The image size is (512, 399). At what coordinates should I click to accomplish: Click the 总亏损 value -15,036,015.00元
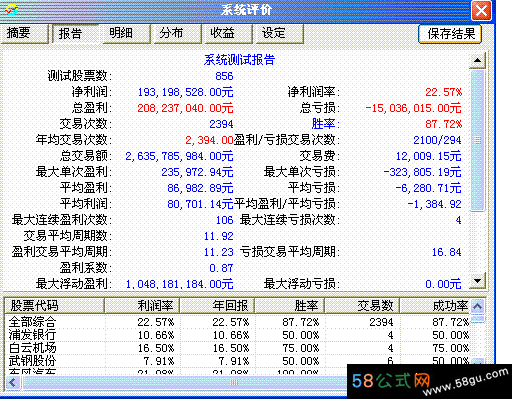[x=413, y=108]
